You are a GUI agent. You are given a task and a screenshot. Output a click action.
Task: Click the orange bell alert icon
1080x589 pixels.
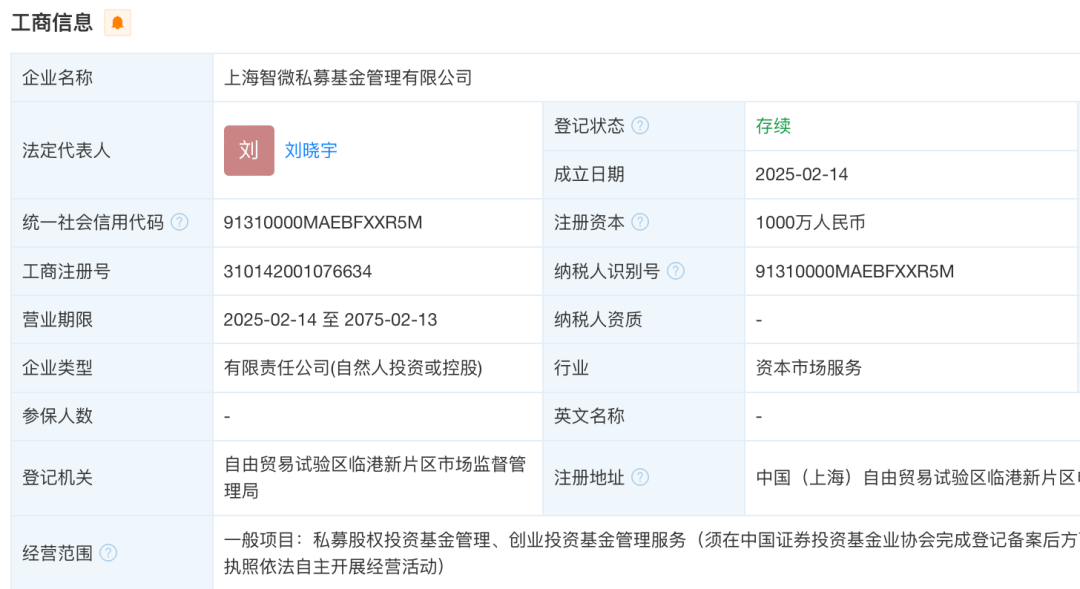pos(117,23)
